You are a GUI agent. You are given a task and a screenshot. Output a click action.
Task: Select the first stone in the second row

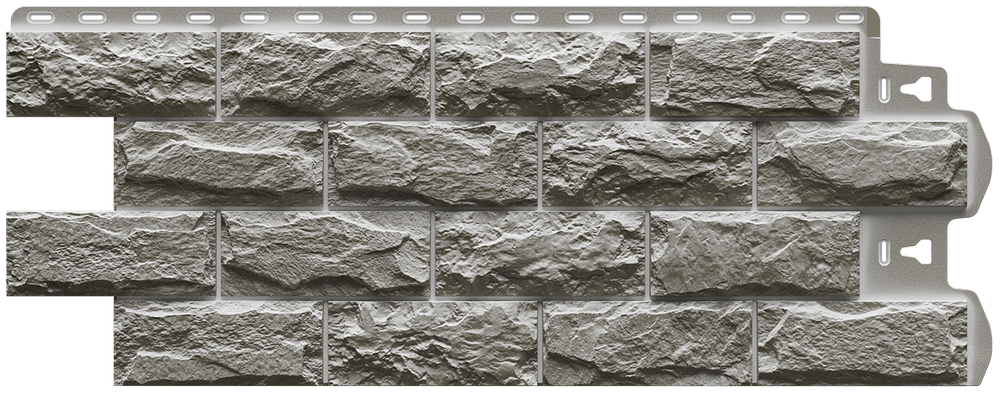(x=219, y=164)
